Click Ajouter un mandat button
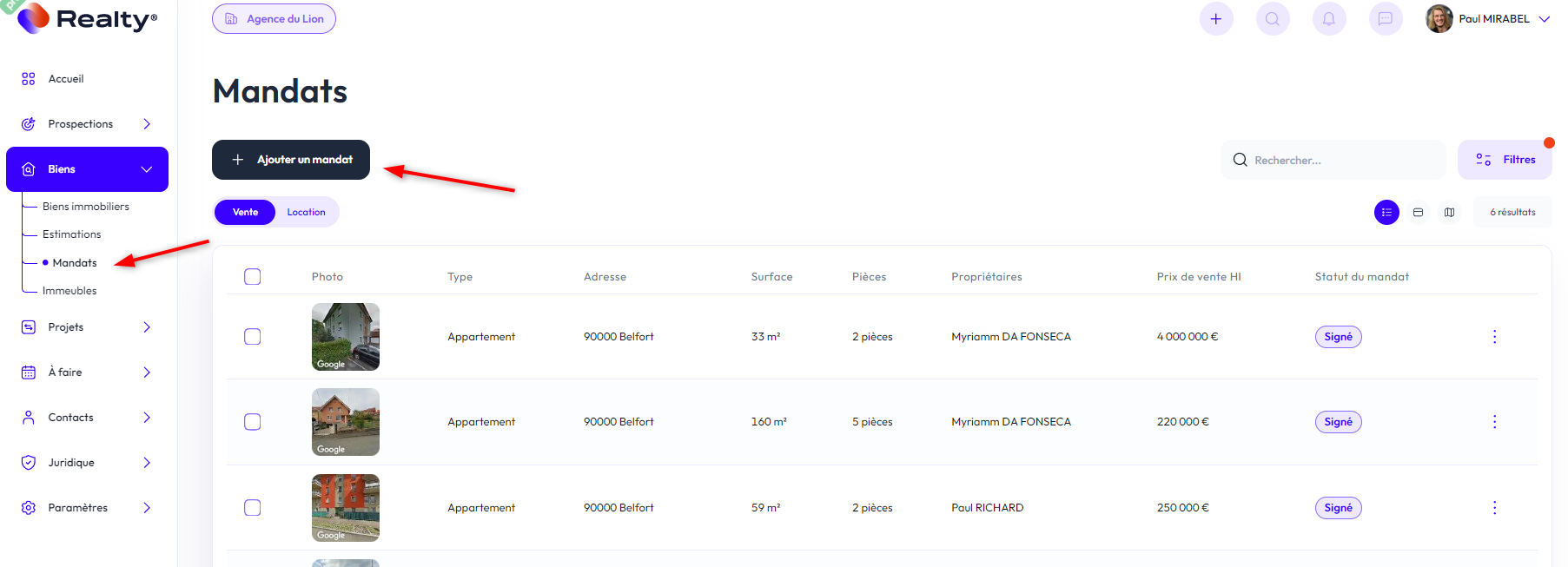This screenshot has width=1568, height=567. click(291, 160)
